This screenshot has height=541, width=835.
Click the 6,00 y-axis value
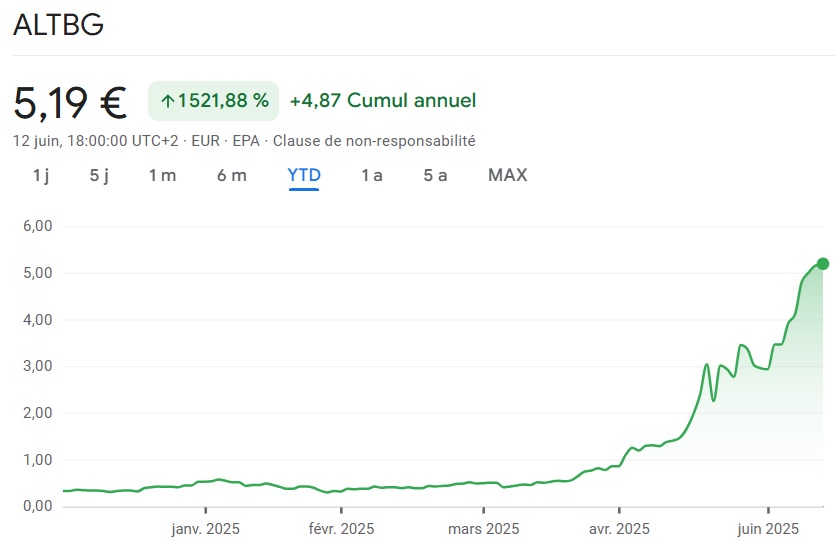pos(38,226)
